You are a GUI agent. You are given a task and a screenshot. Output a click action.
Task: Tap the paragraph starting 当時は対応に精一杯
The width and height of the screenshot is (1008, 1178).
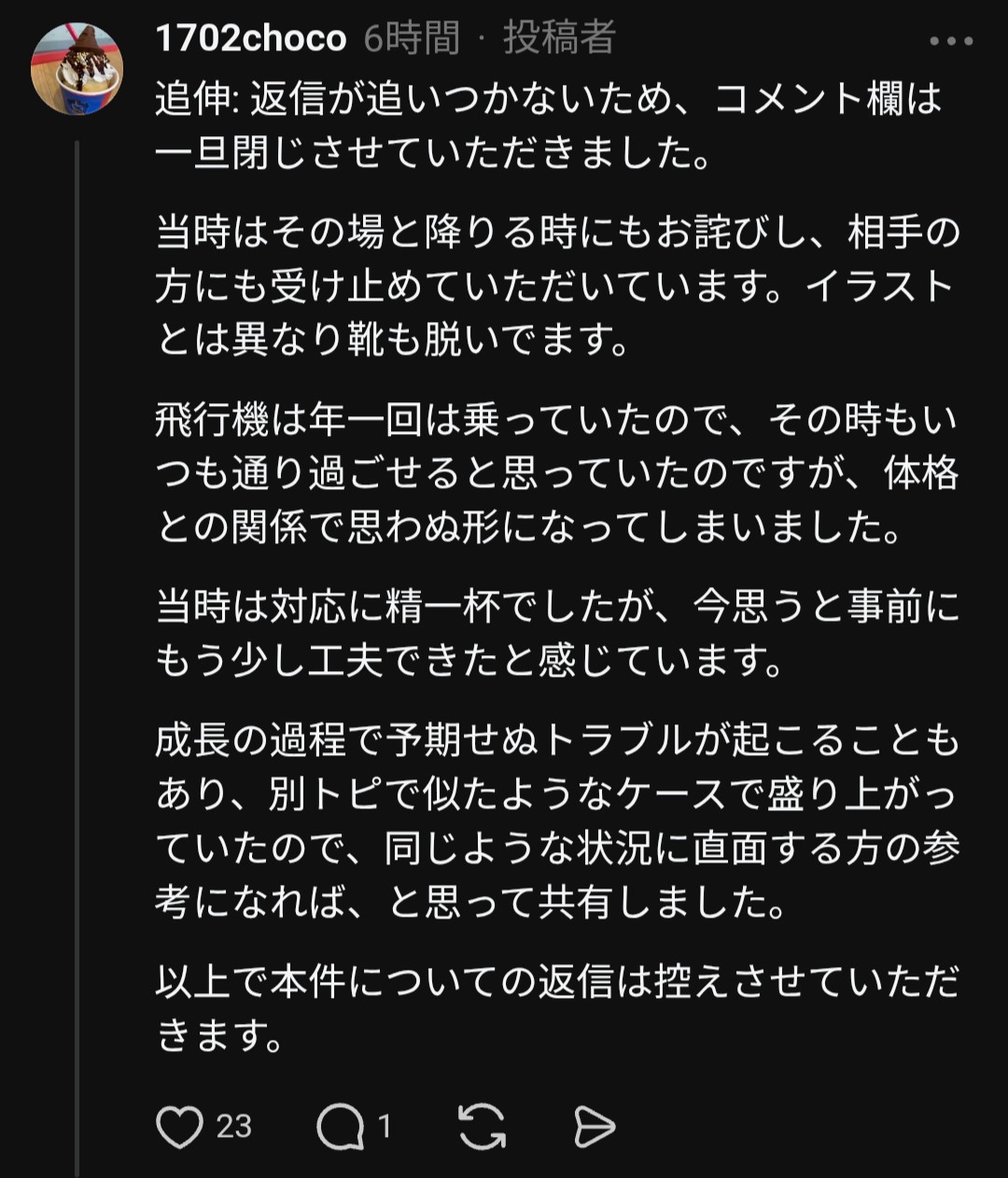pyautogui.click(x=556, y=634)
